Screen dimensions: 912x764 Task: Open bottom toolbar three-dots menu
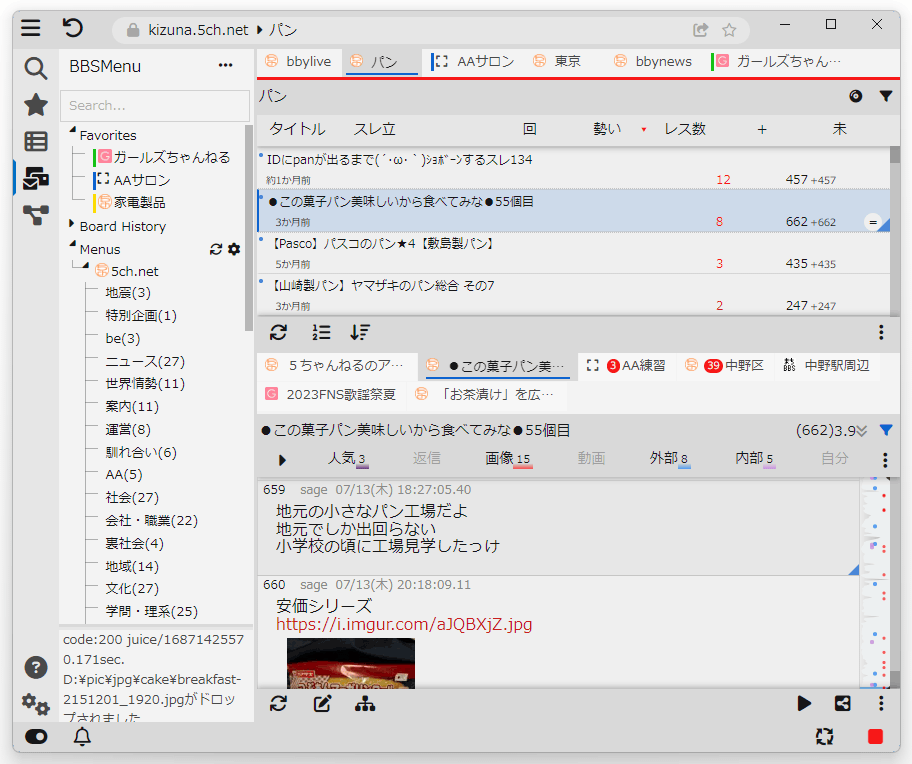coord(881,704)
